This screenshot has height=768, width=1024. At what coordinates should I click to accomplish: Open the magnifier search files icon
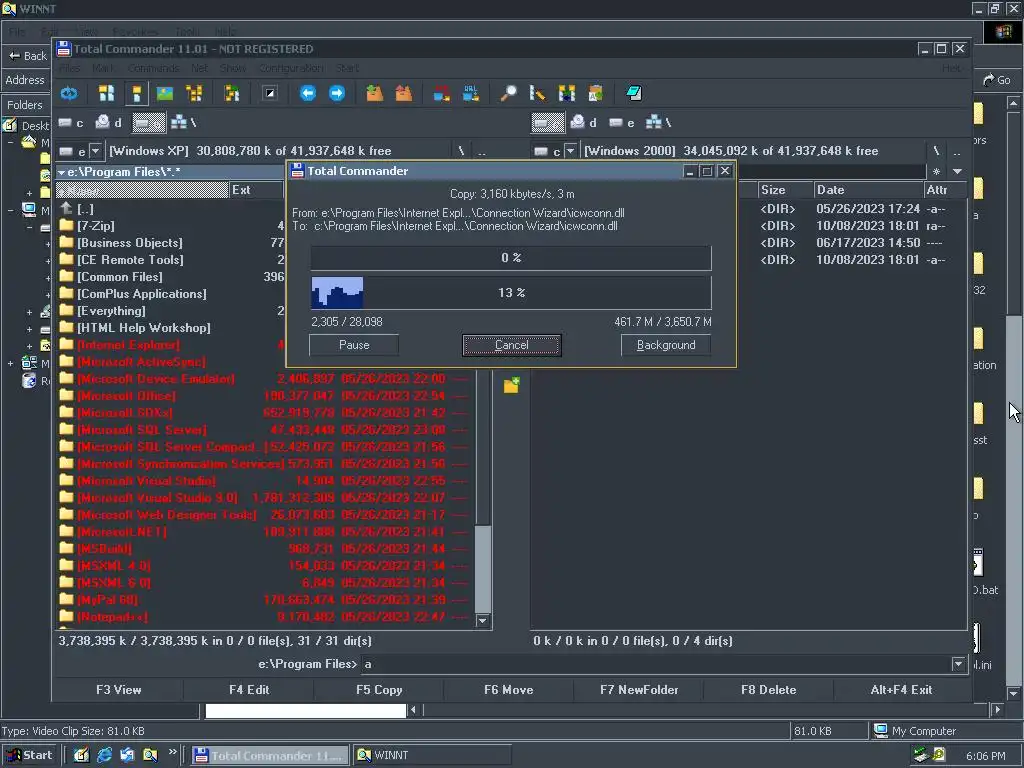pos(508,93)
